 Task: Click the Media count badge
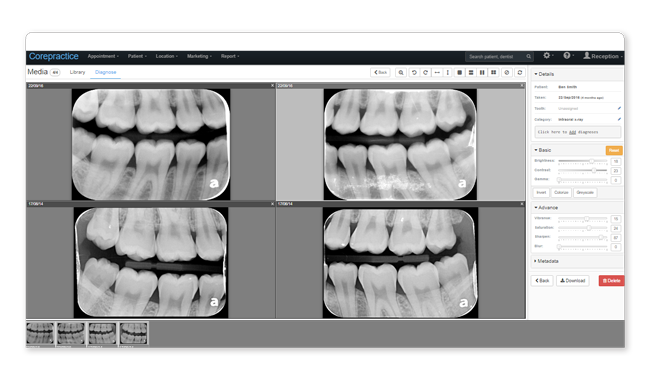(55, 73)
